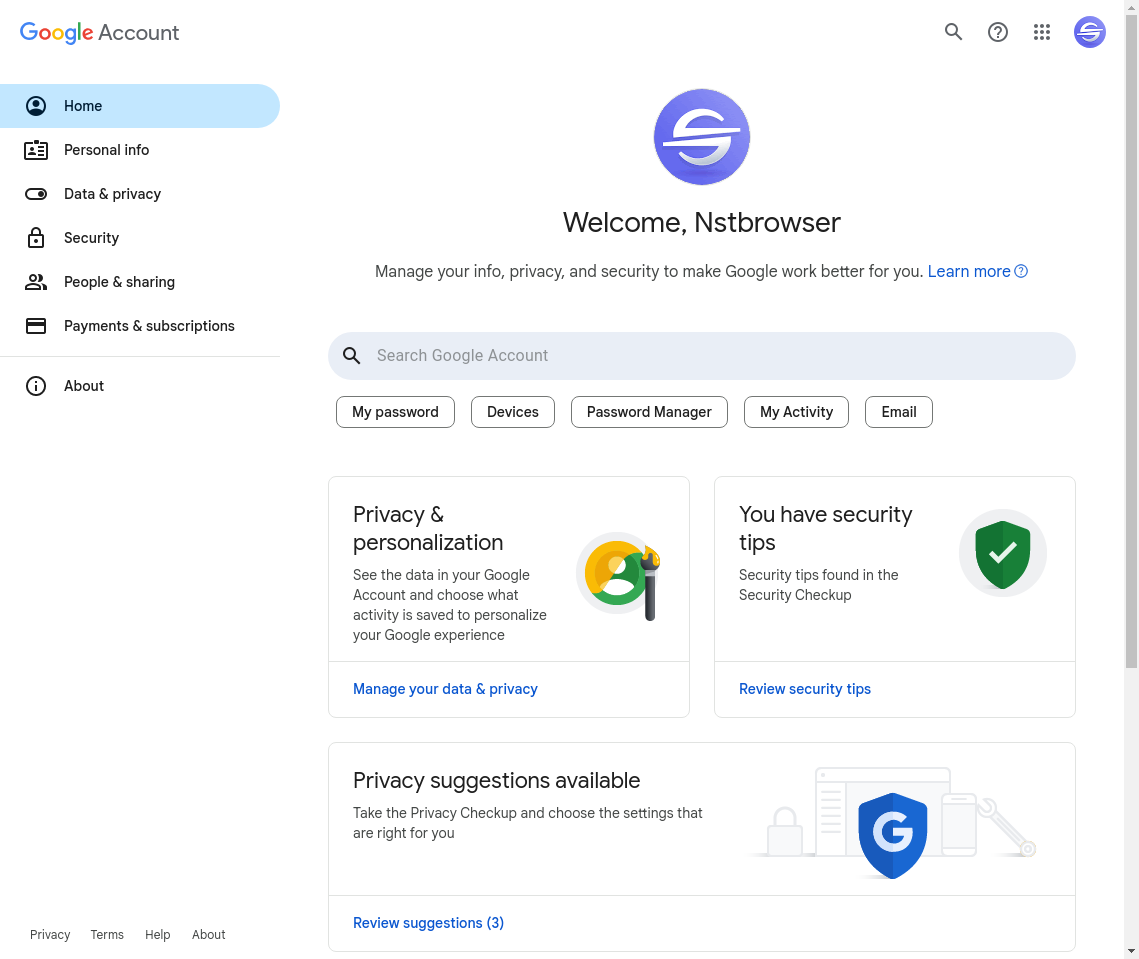Viewport: 1139px width, 959px height.
Task: Open Manage your data & privacy link
Action: pyautogui.click(x=445, y=689)
